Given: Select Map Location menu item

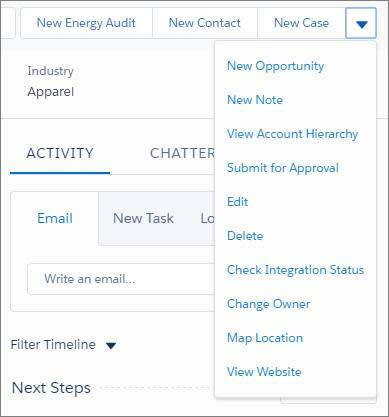Looking at the screenshot, I should [x=265, y=338].
